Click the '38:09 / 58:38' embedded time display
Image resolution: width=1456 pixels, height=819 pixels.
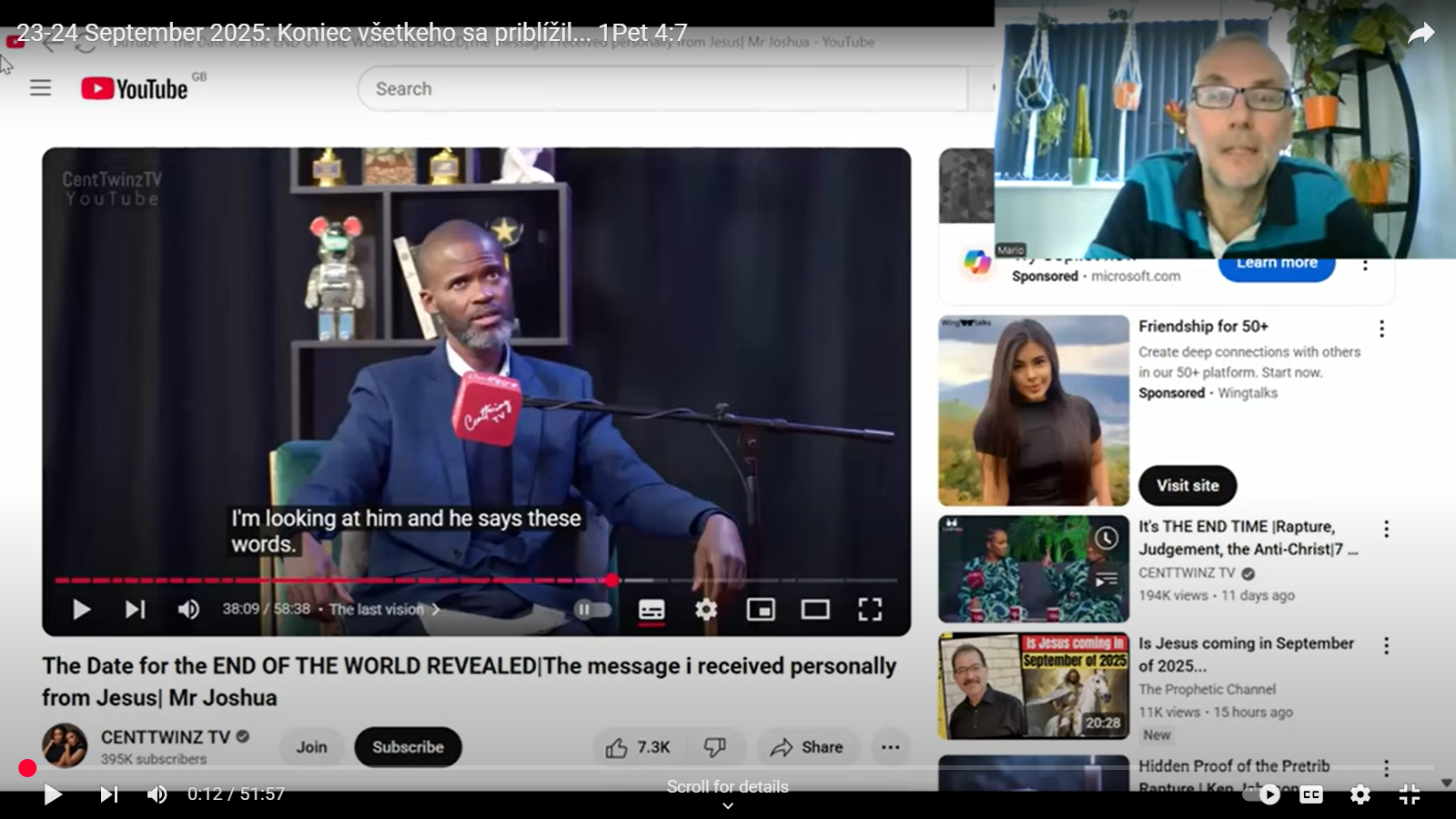(x=266, y=609)
